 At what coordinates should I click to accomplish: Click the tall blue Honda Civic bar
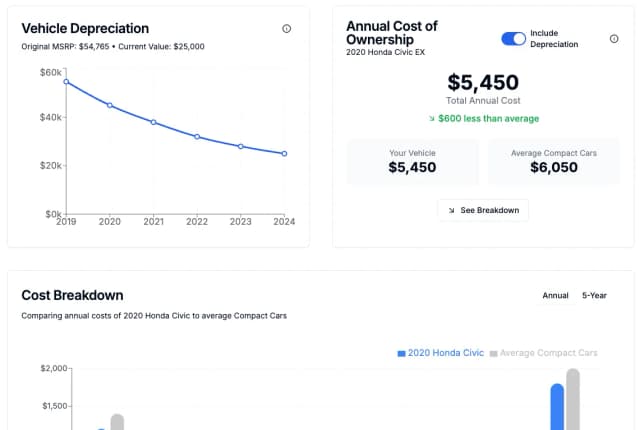[557, 408]
